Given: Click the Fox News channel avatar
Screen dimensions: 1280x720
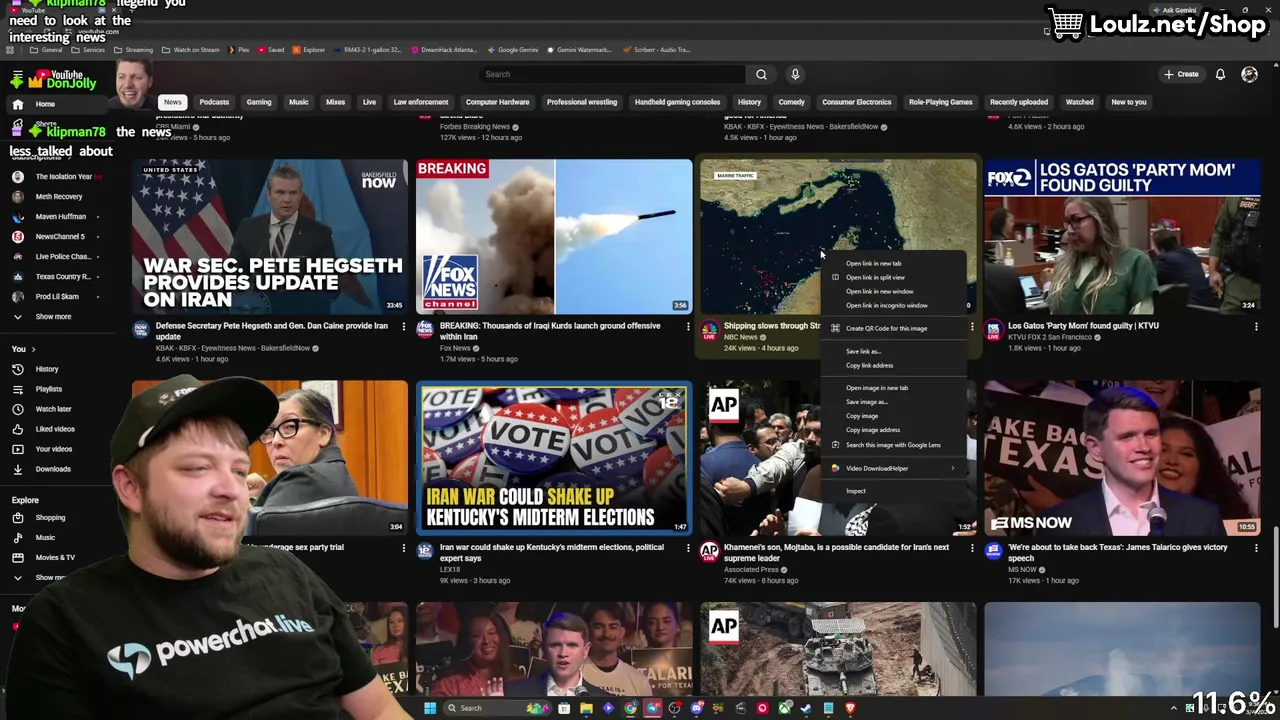Looking at the screenshot, I should tap(425, 329).
